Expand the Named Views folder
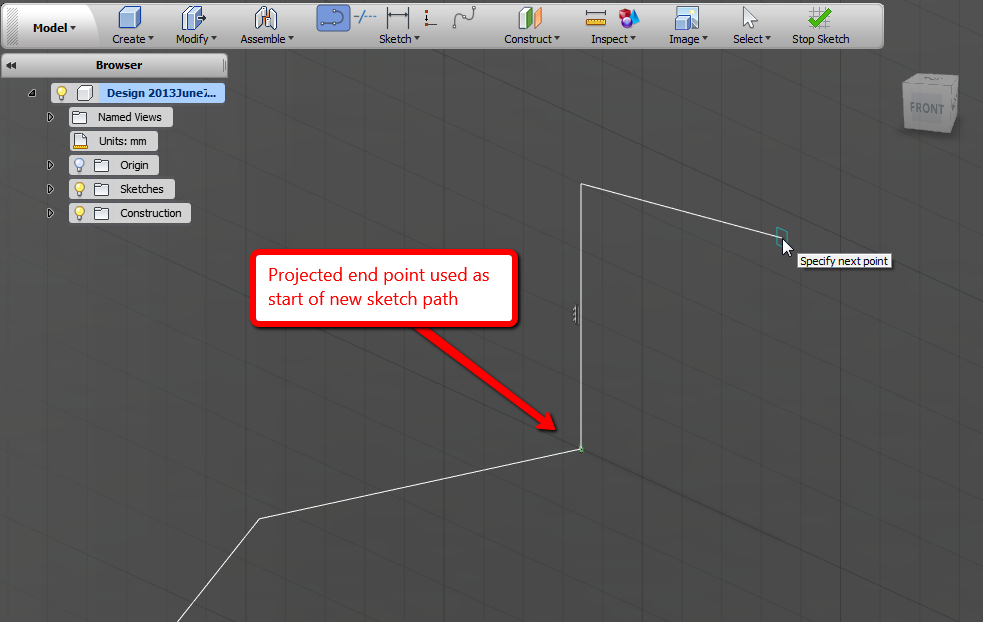 click(x=50, y=117)
